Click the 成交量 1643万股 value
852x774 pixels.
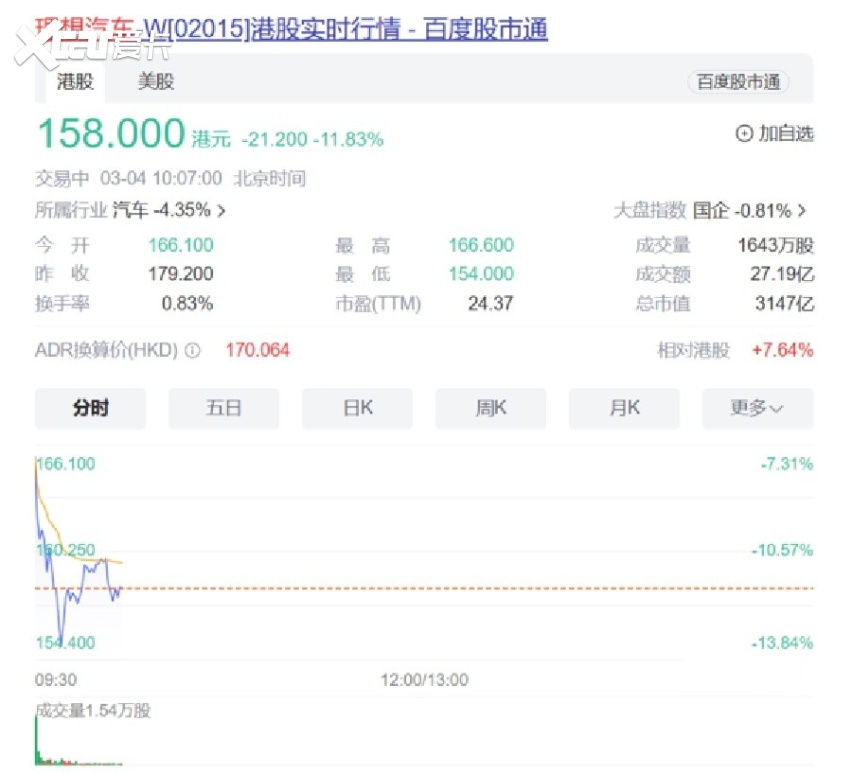[x=776, y=246]
